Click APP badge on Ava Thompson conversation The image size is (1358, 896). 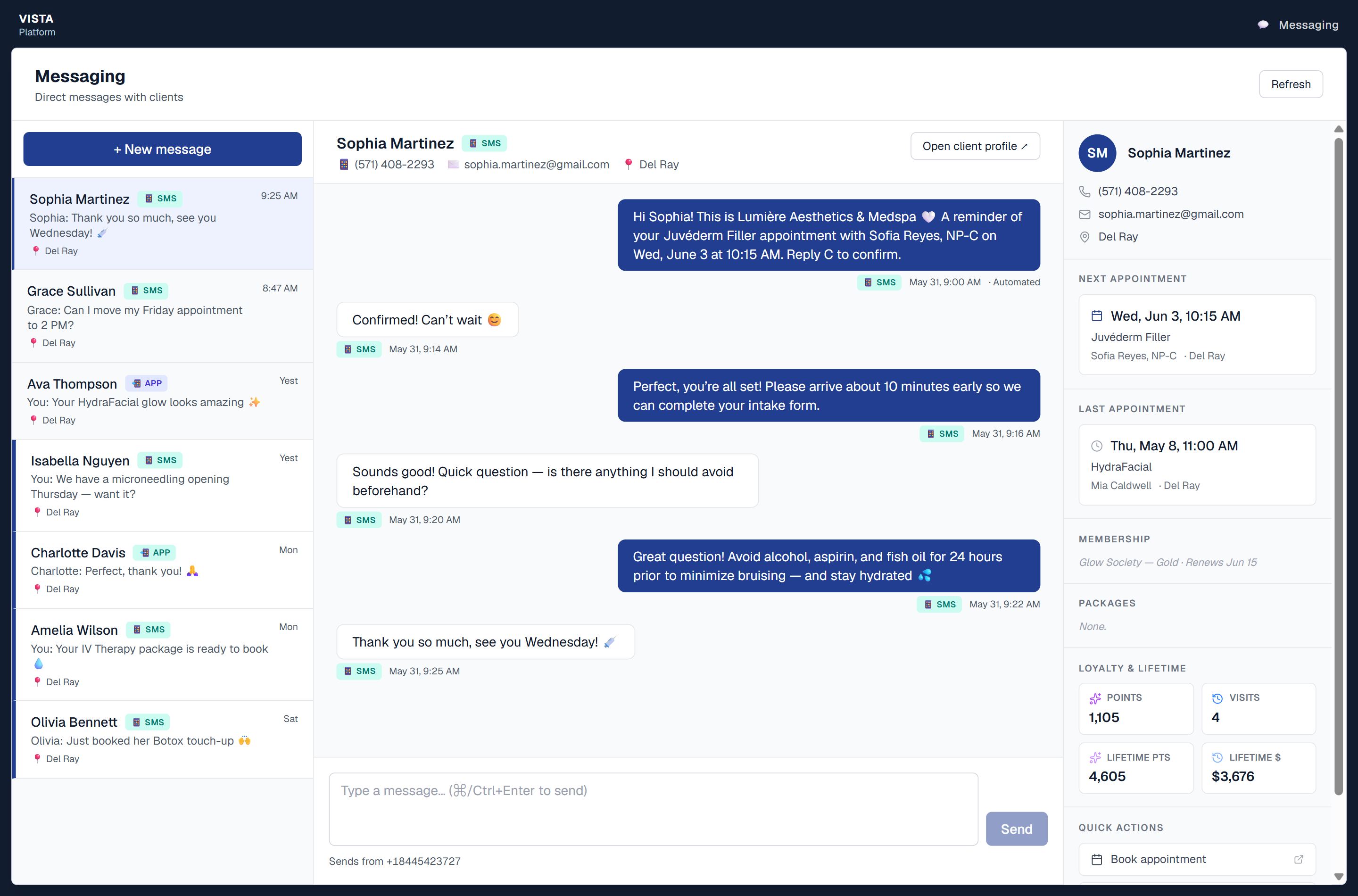(x=146, y=383)
